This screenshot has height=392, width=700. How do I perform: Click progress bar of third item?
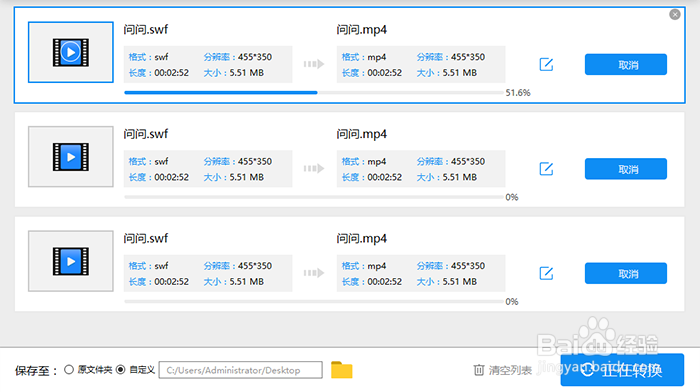[x=314, y=301]
